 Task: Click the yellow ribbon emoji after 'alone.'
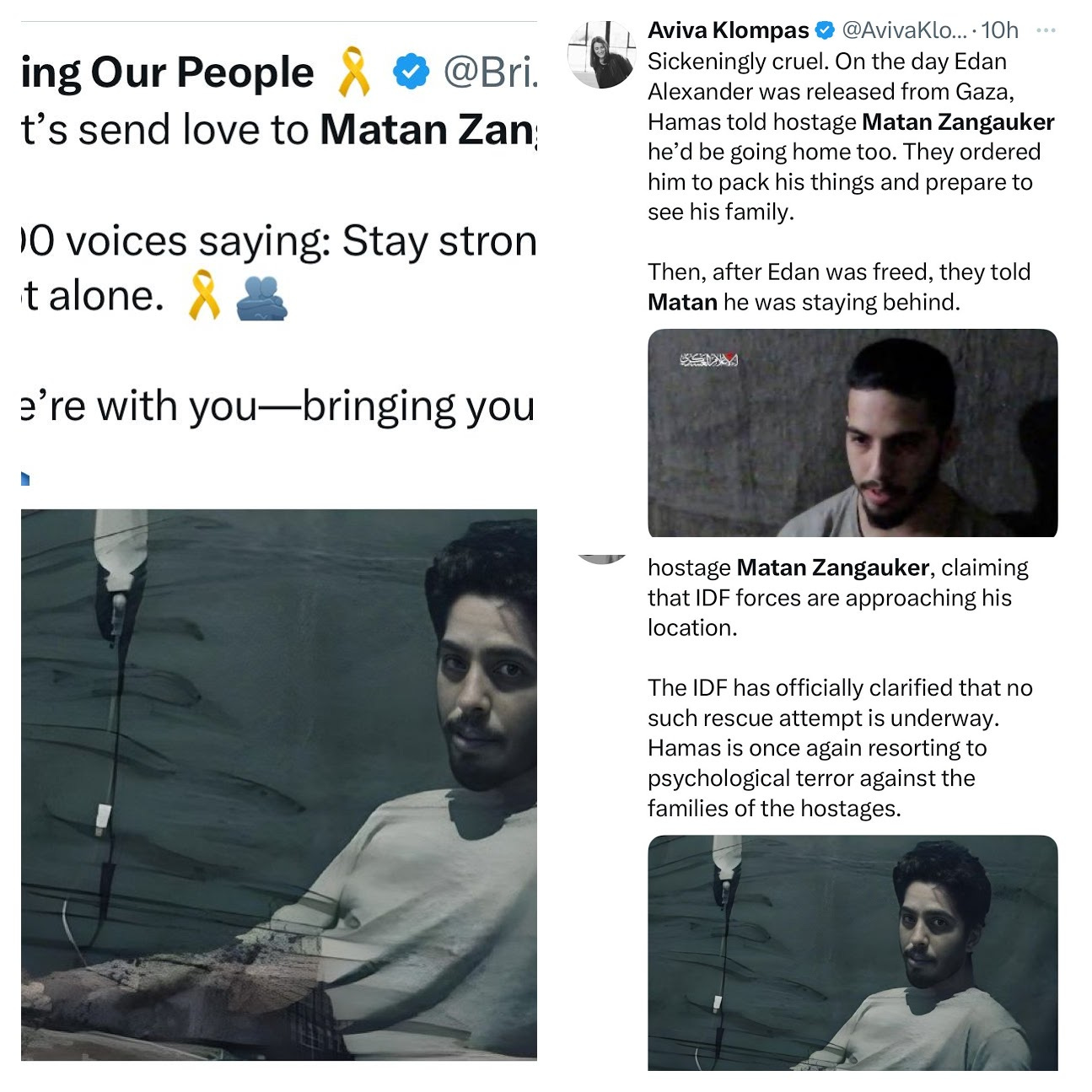point(203,295)
